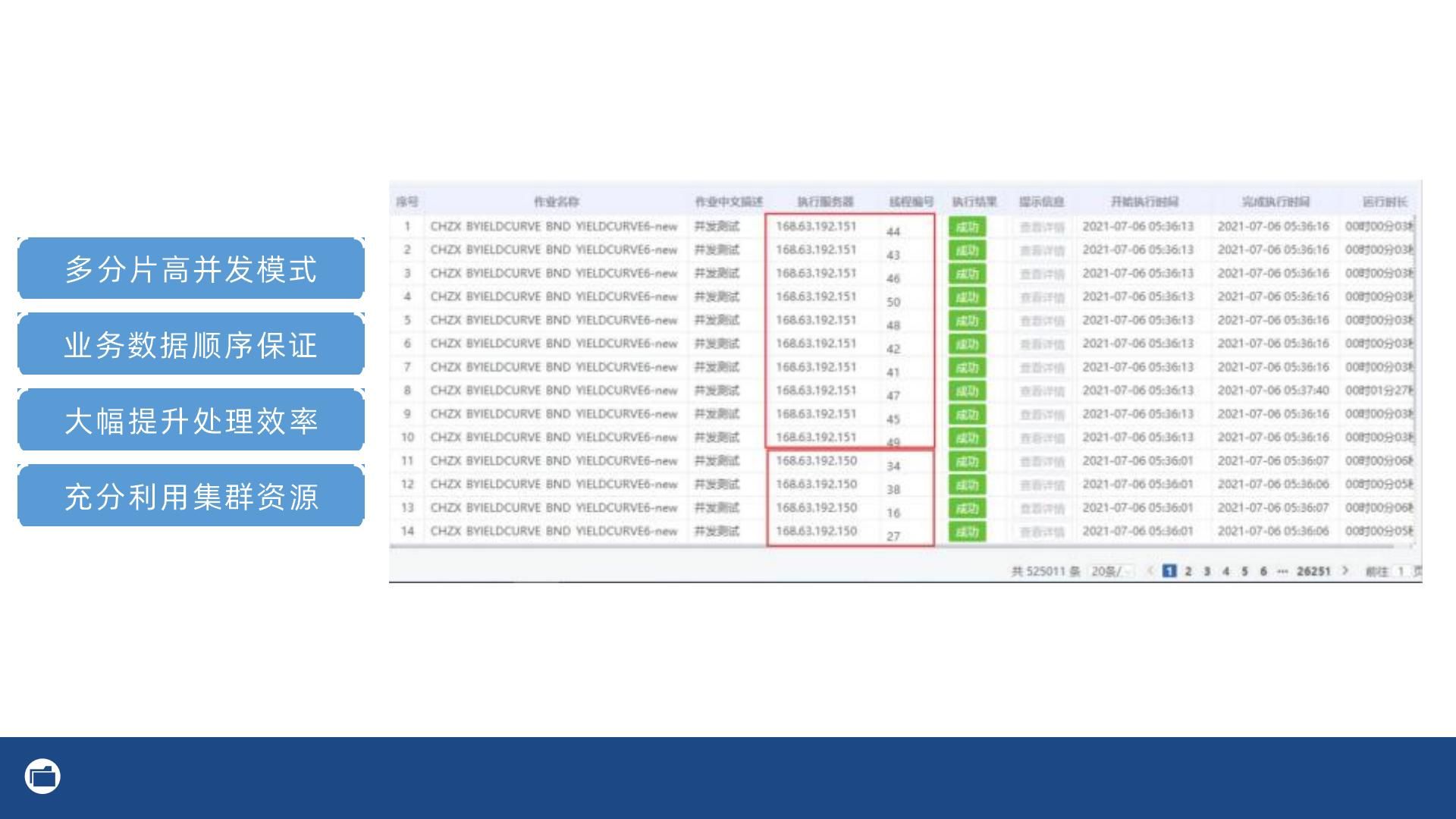Image resolution: width=1456 pixels, height=819 pixels.
Task: Select page 1 in the pagination
Action: [1169, 571]
